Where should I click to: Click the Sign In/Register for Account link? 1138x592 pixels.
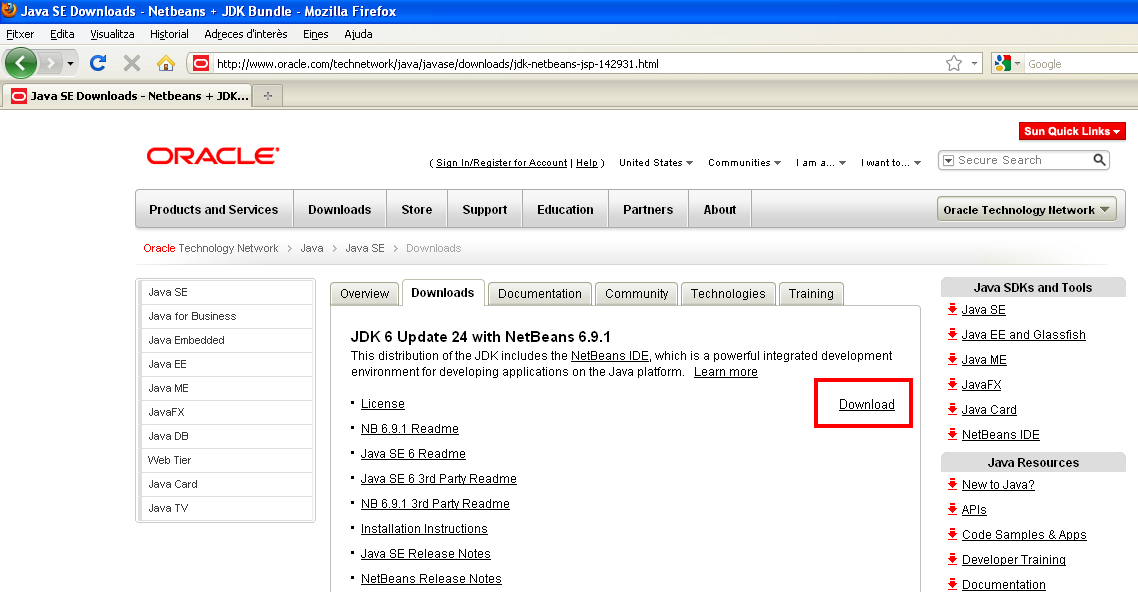[x=502, y=163]
